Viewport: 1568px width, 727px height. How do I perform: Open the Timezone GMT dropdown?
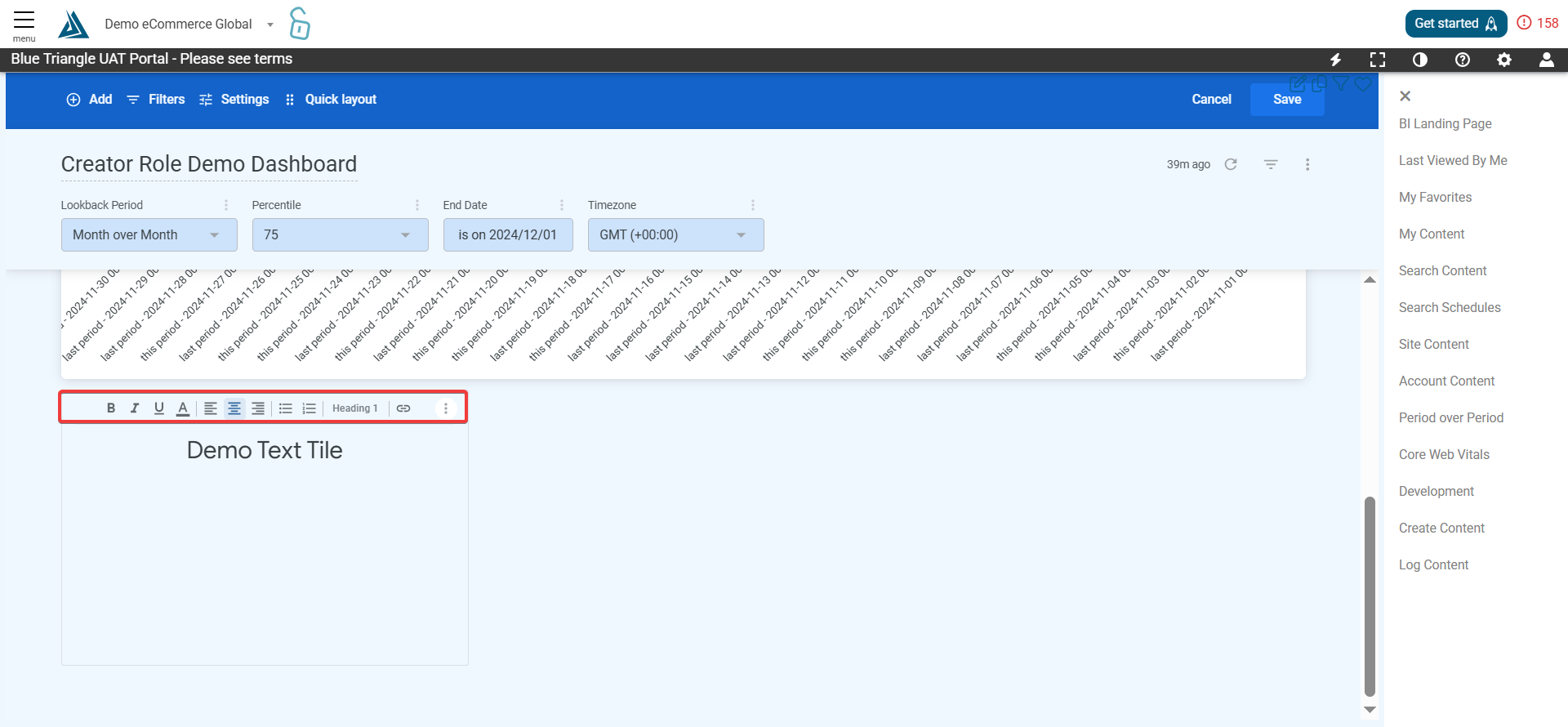(x=676, y=235)
